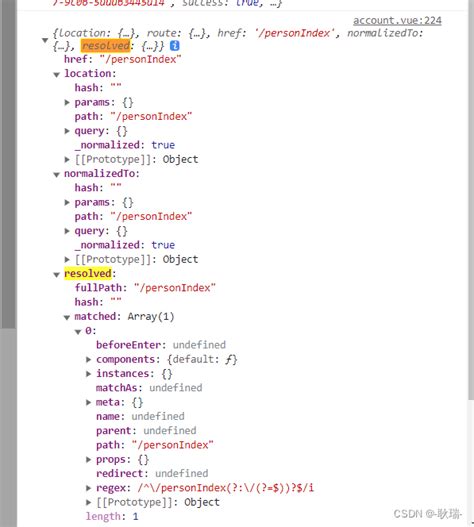
Task: Collapse the normalizedTo object
Action: click(x=56, y=174)
